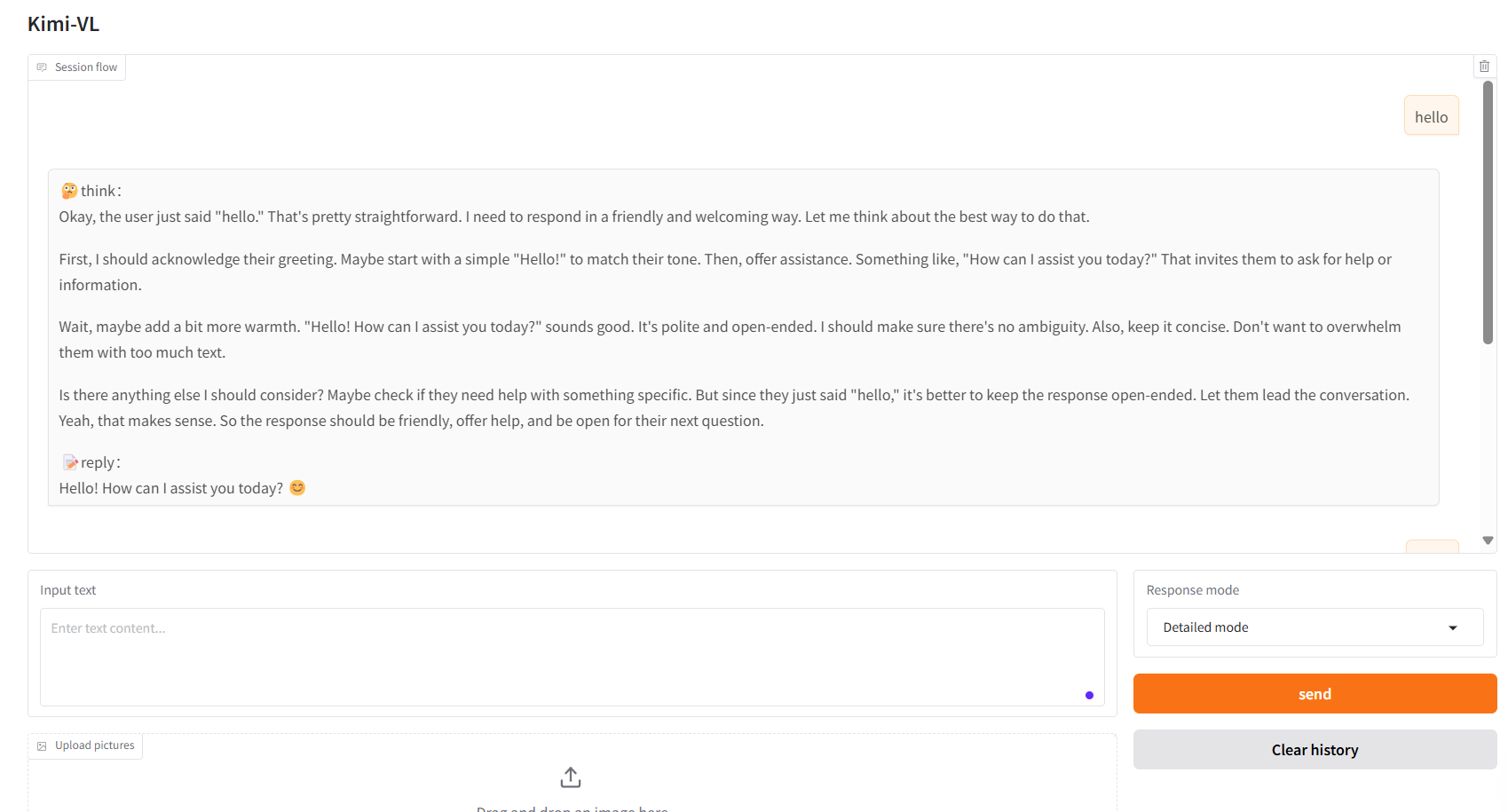Click the arrow beside Detailed mode
Screen dimensions: 1508x812
[1453, 627]
